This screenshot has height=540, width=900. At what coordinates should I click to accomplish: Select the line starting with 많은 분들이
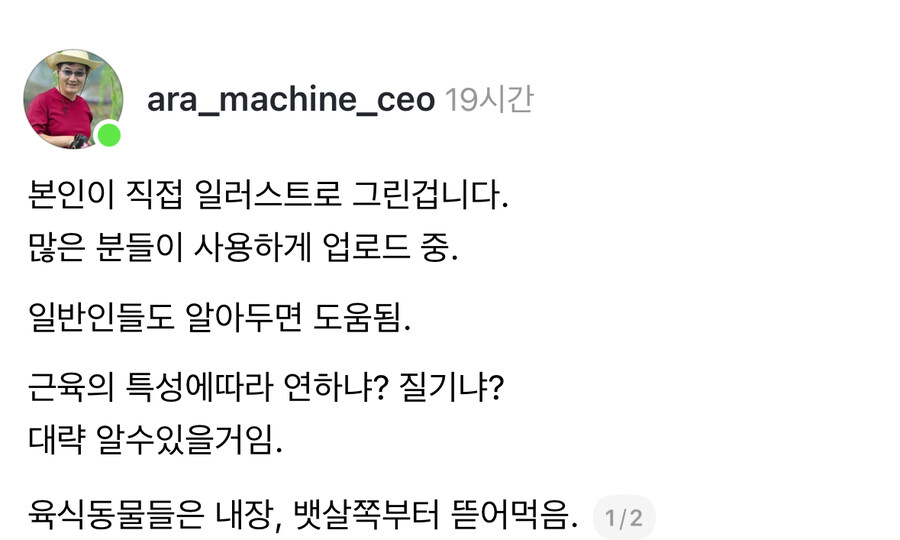[x=242, y=249]
